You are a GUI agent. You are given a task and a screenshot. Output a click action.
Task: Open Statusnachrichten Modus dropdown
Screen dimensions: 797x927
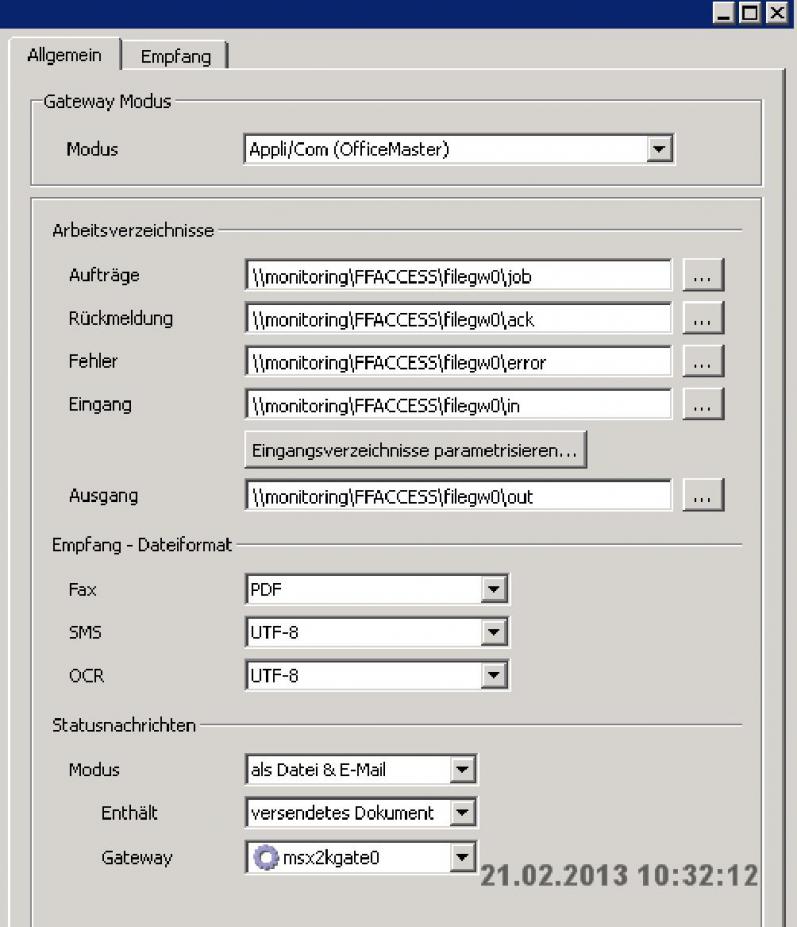pyautogui.click(x=461, y=770)
